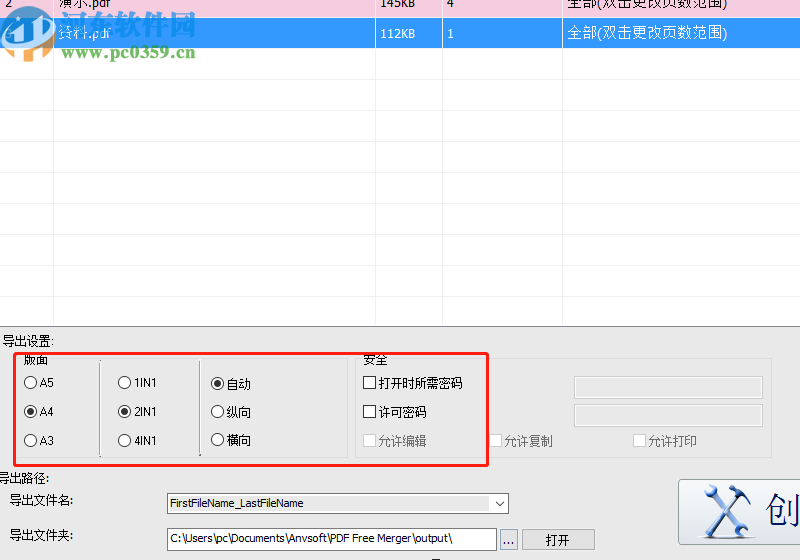Click the create button with tools icon
Image resolution: width=800 pixels, height=560 pixels.
click(x=739, y=512)
